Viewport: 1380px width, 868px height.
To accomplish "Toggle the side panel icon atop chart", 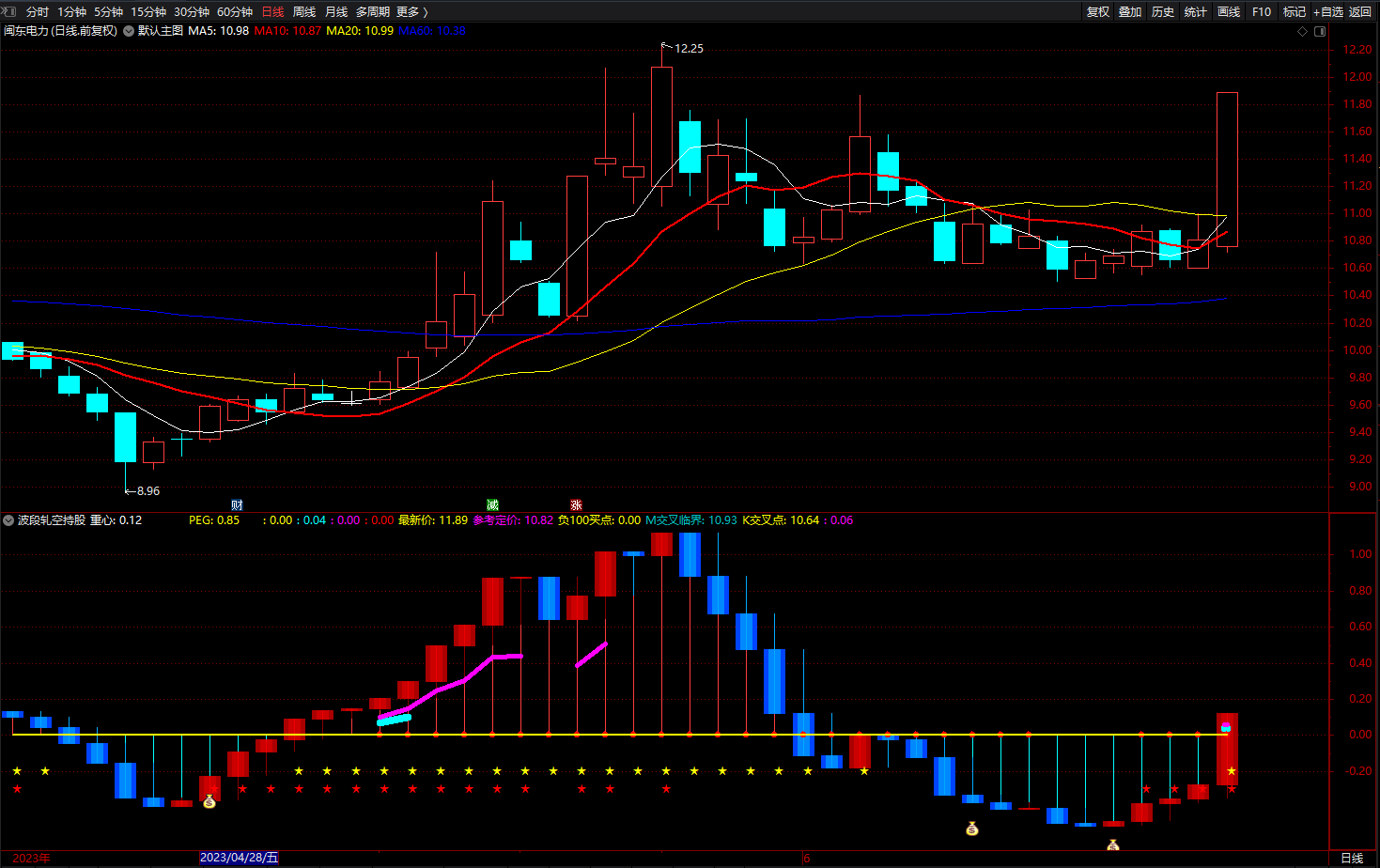I will pos(1320,31).
